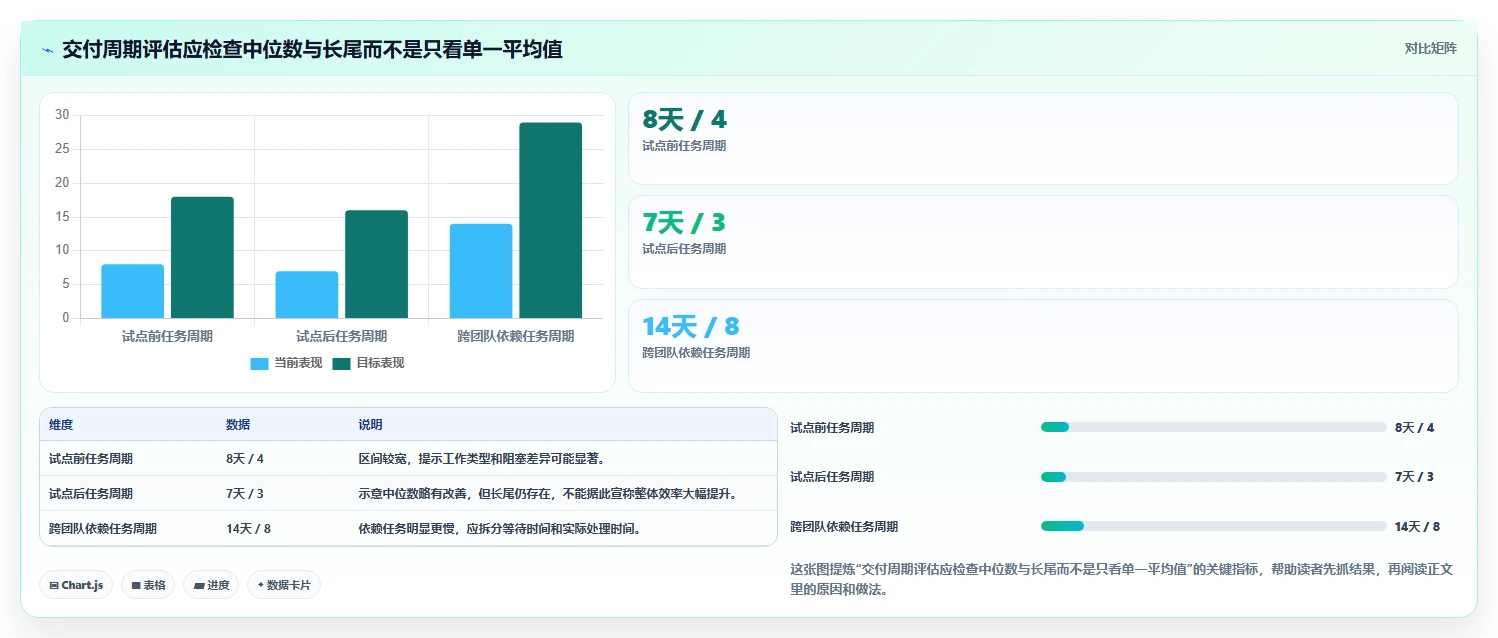Click the 试点前任务周期 target performance bar
This screenshot has height=638, width=1498.
[x=202, y=257]
